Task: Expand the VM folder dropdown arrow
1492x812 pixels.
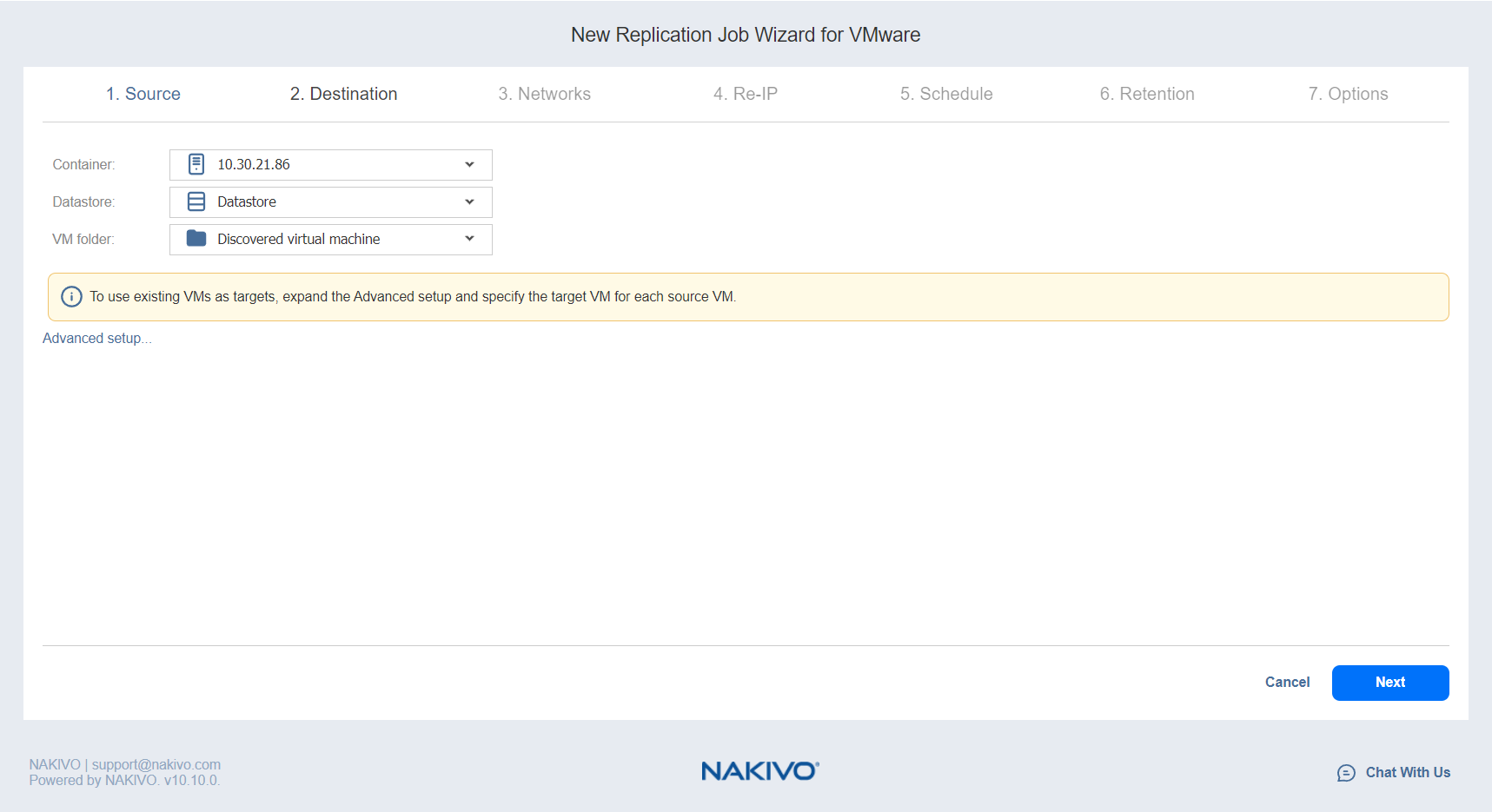Action: [469, 239]
